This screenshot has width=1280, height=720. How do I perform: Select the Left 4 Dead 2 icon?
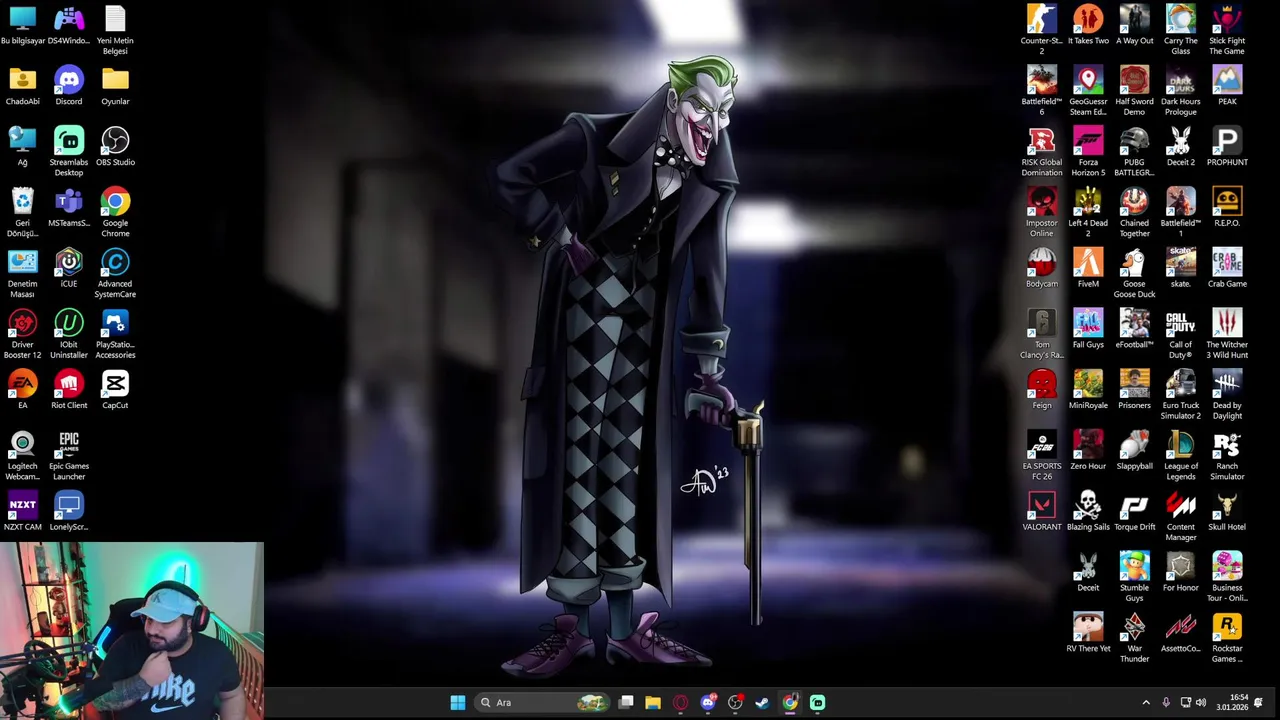pos(1088,213)
